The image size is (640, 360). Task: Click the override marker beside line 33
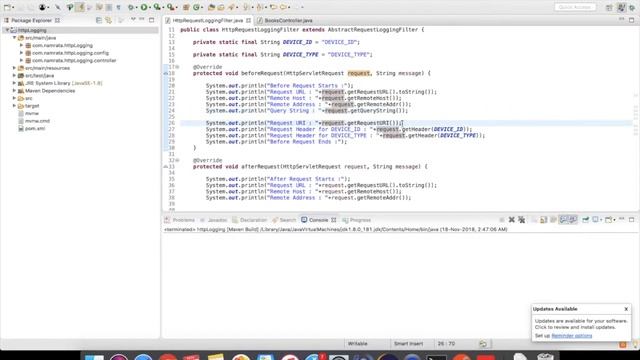point(166,167)
